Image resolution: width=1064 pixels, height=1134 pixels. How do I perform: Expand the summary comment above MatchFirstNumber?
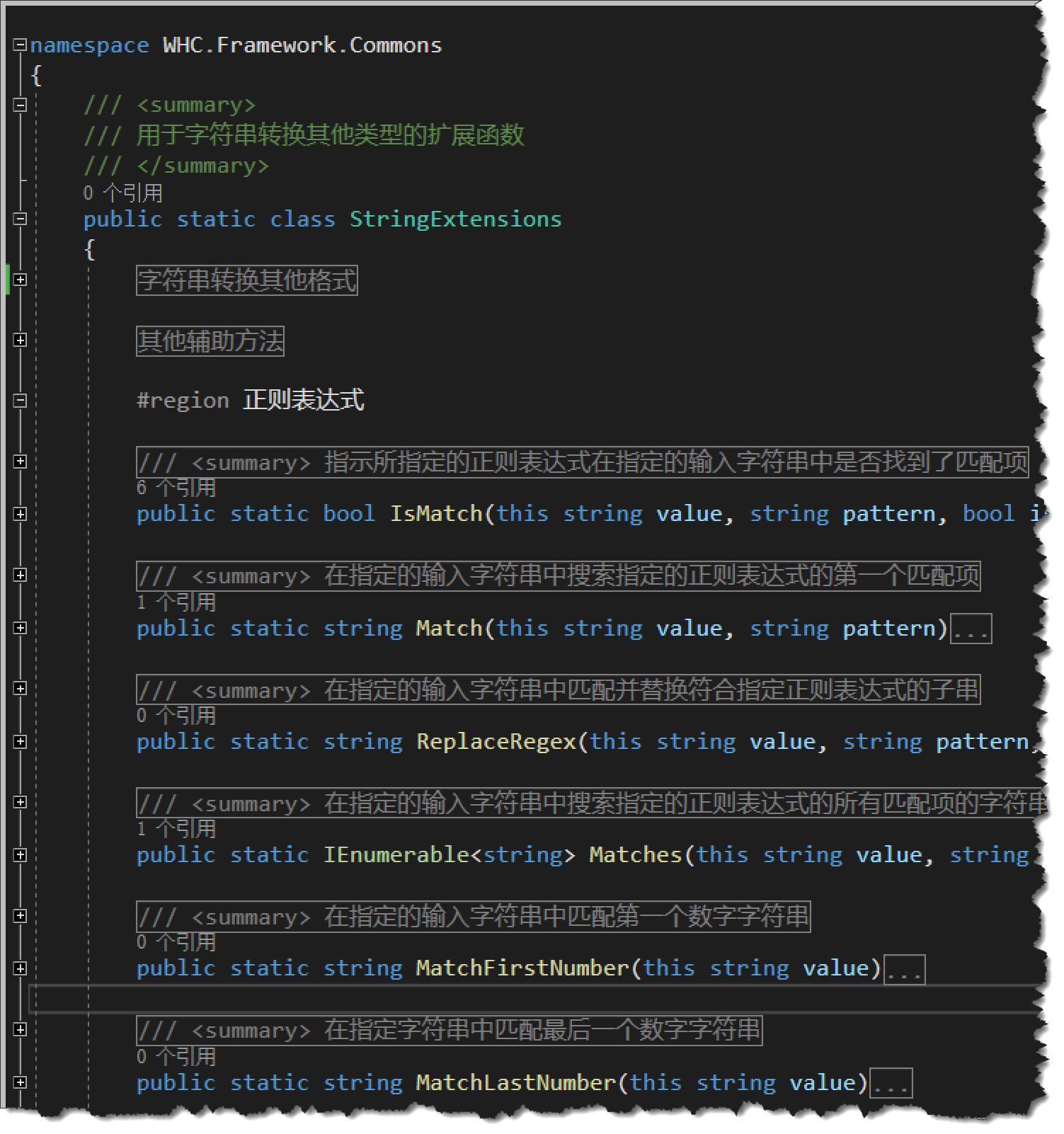(21, 916)
